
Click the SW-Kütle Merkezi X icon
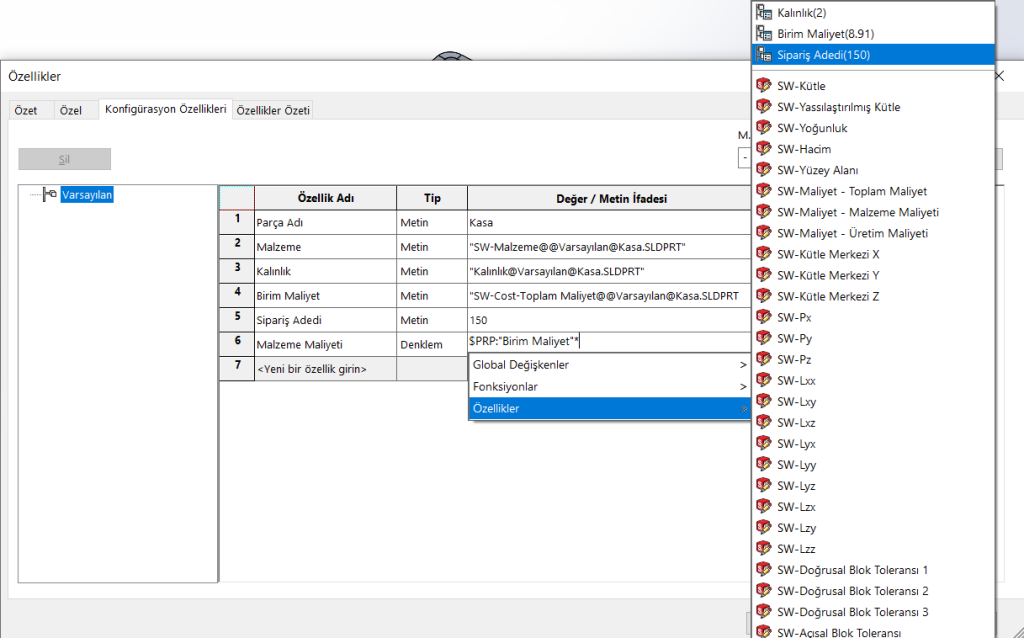pyautogui.click(x=764, y=254)
